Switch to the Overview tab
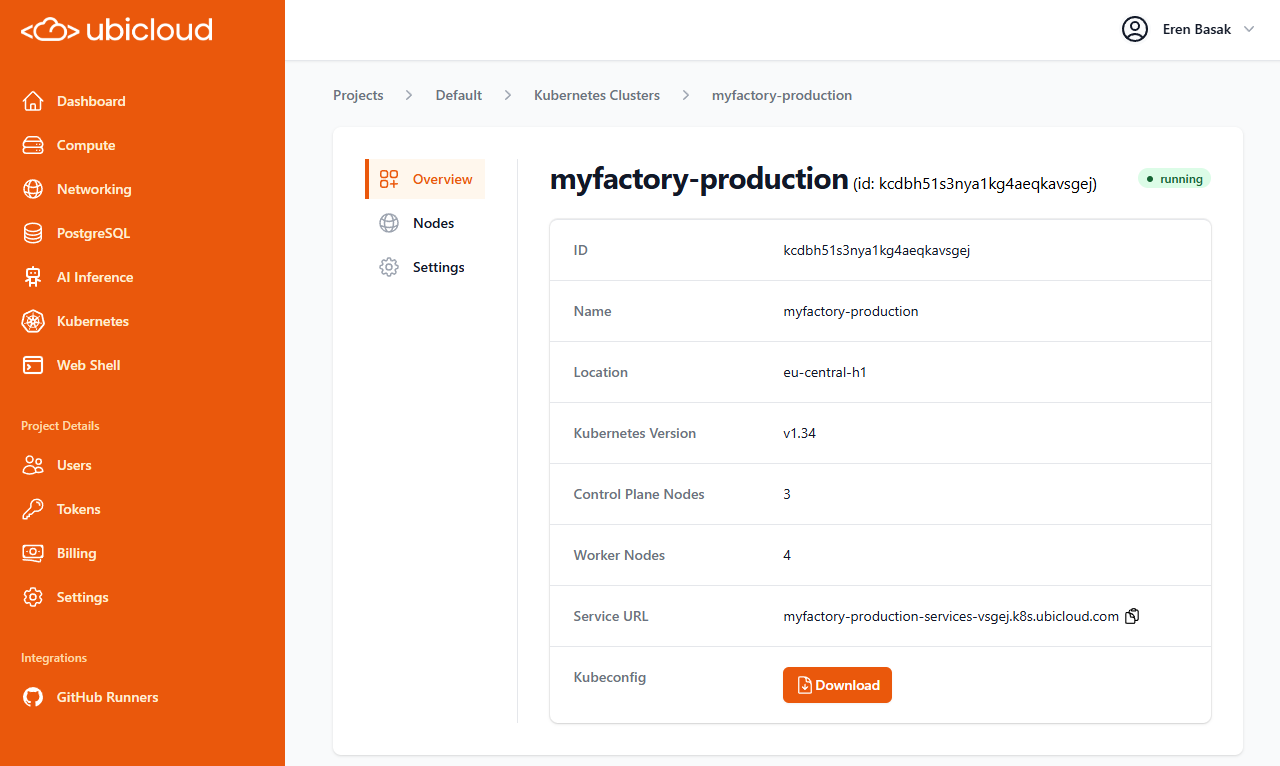Viewport: 1280px width, 766px height. tap(425, 179)
